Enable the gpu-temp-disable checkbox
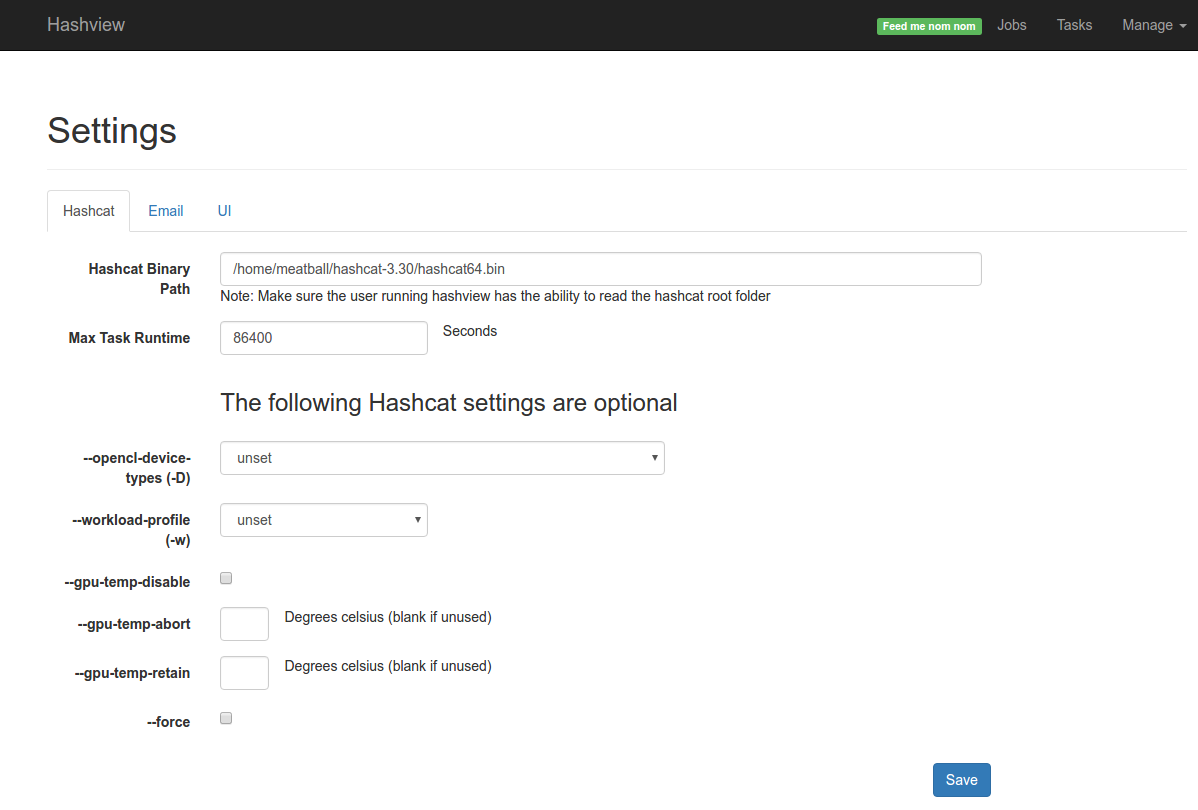1198x810 pixels. click(x=226, y=578)
